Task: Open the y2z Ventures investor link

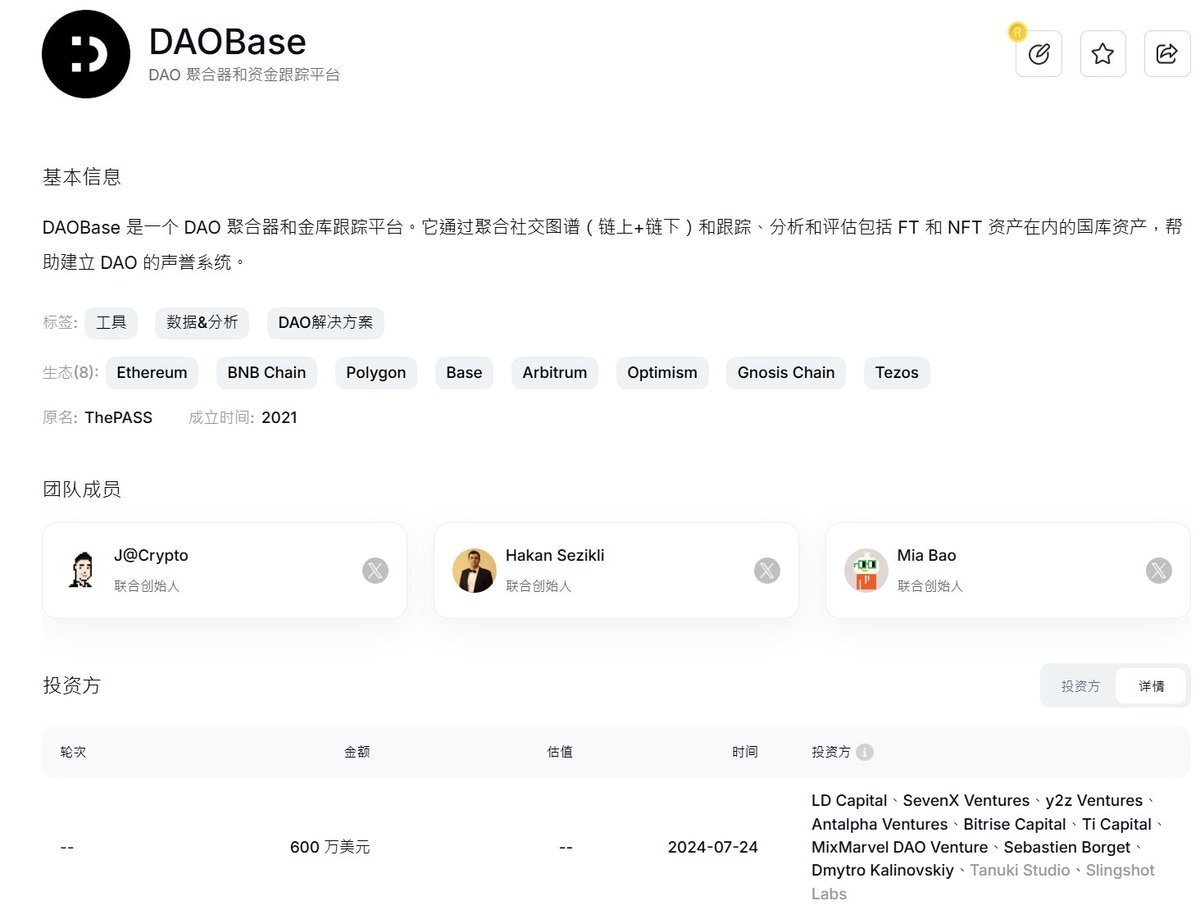Action: 1094,800
